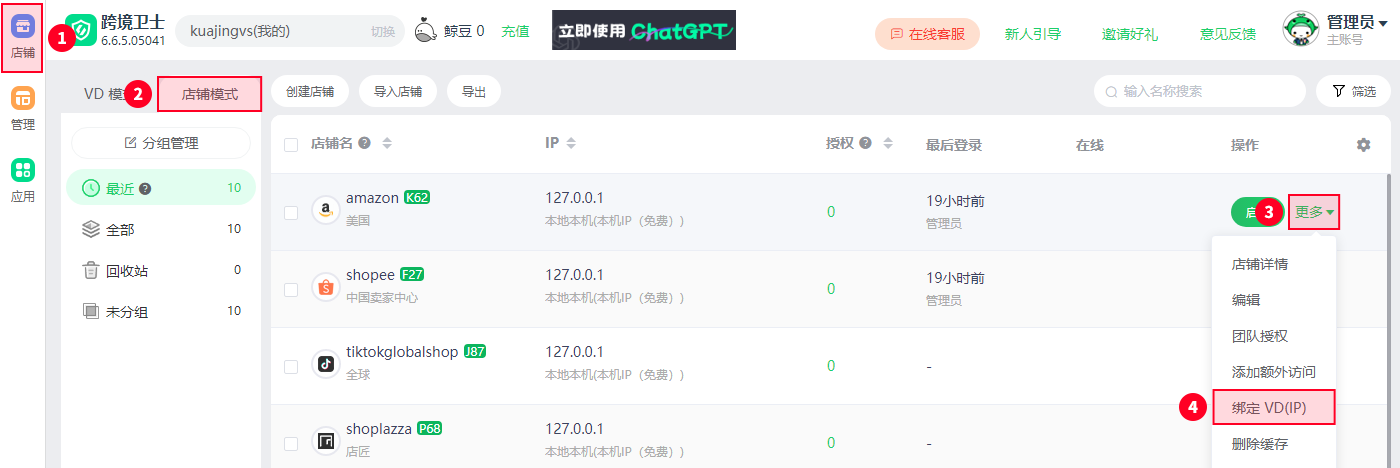This screenshot has width=1400, height=468.
Task: Click the 鲸豆 whale icon
Action: (x=427, y=31)
